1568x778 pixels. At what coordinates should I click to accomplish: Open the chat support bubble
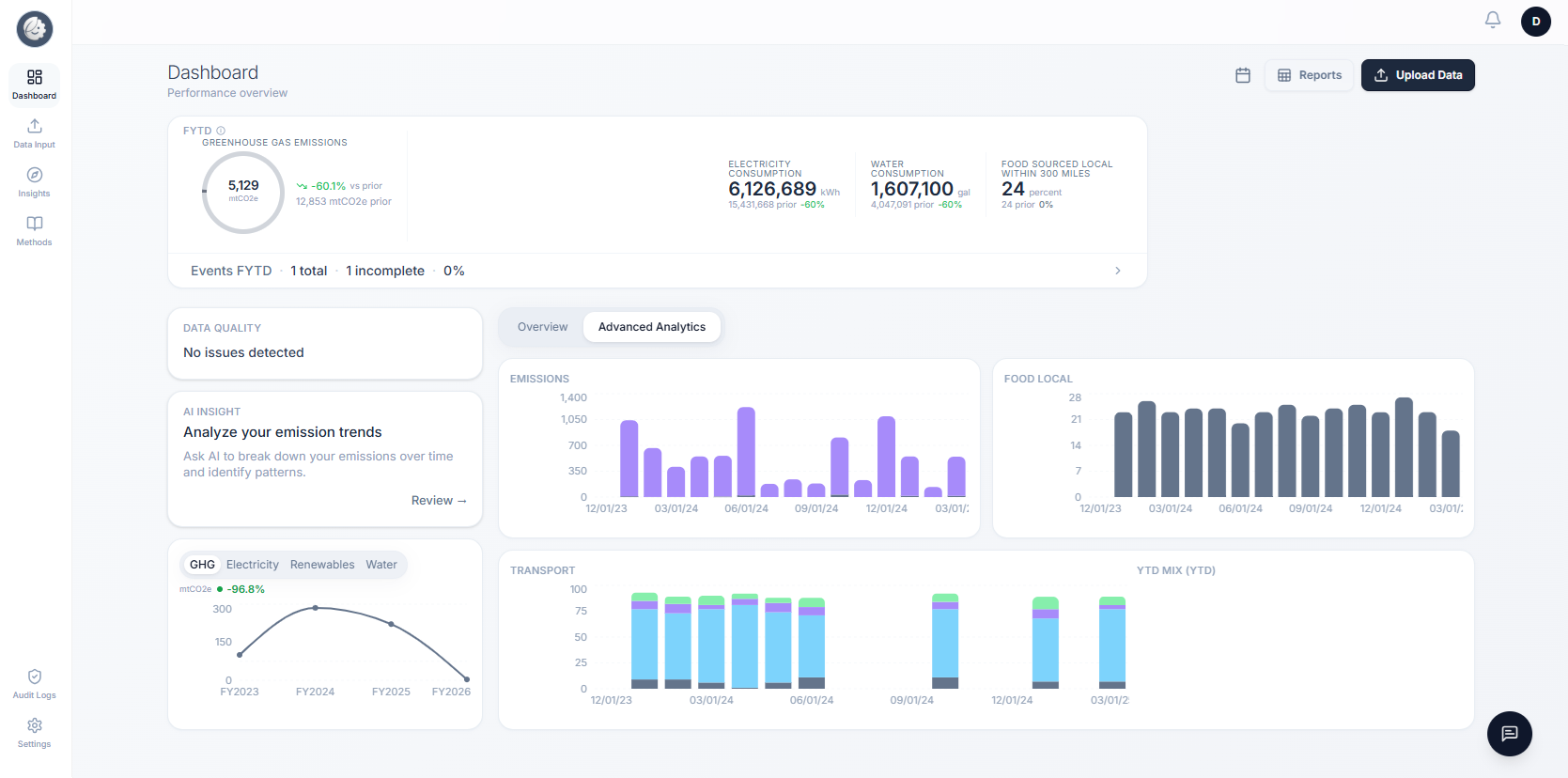coord(1509,734)
